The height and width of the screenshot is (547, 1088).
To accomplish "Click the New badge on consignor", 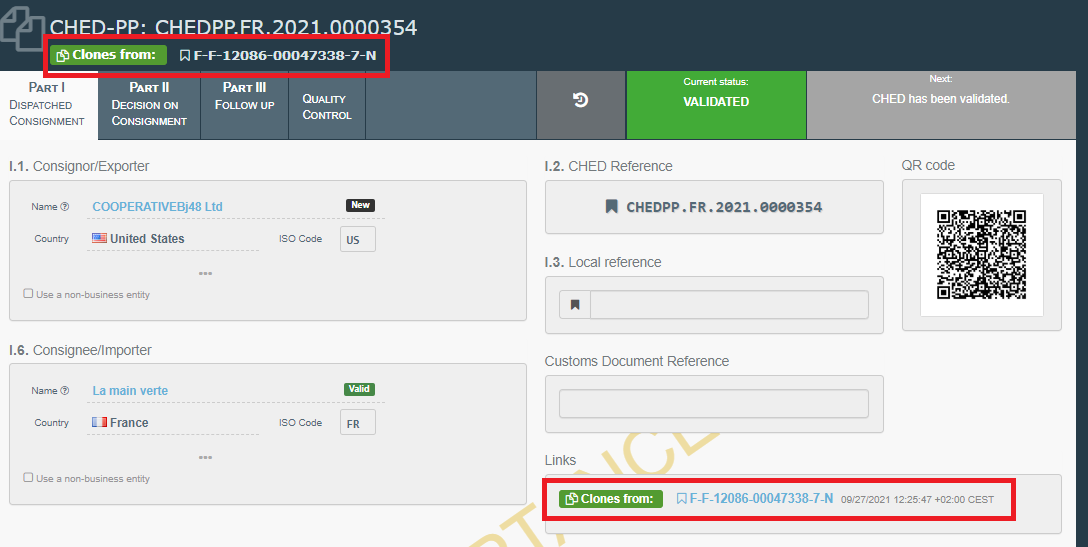I will [360, 205].
